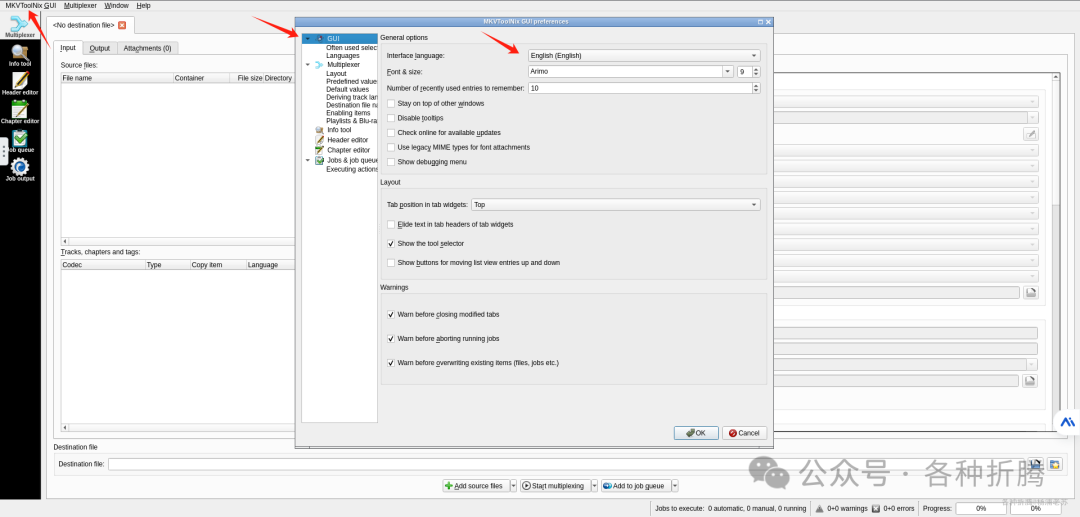This screenshot has height=517, width=1080.
Task: Open the Interface language dropdown
Action: tap(644, 55)
